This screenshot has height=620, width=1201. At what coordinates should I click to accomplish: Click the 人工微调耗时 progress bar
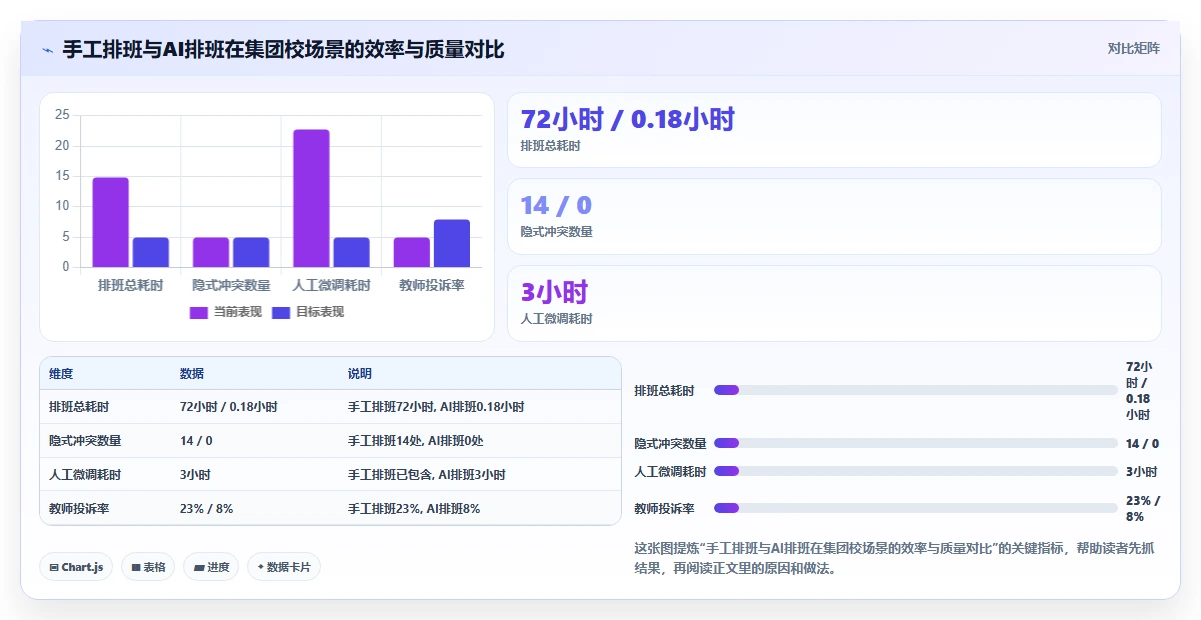[x=916, y=471]
